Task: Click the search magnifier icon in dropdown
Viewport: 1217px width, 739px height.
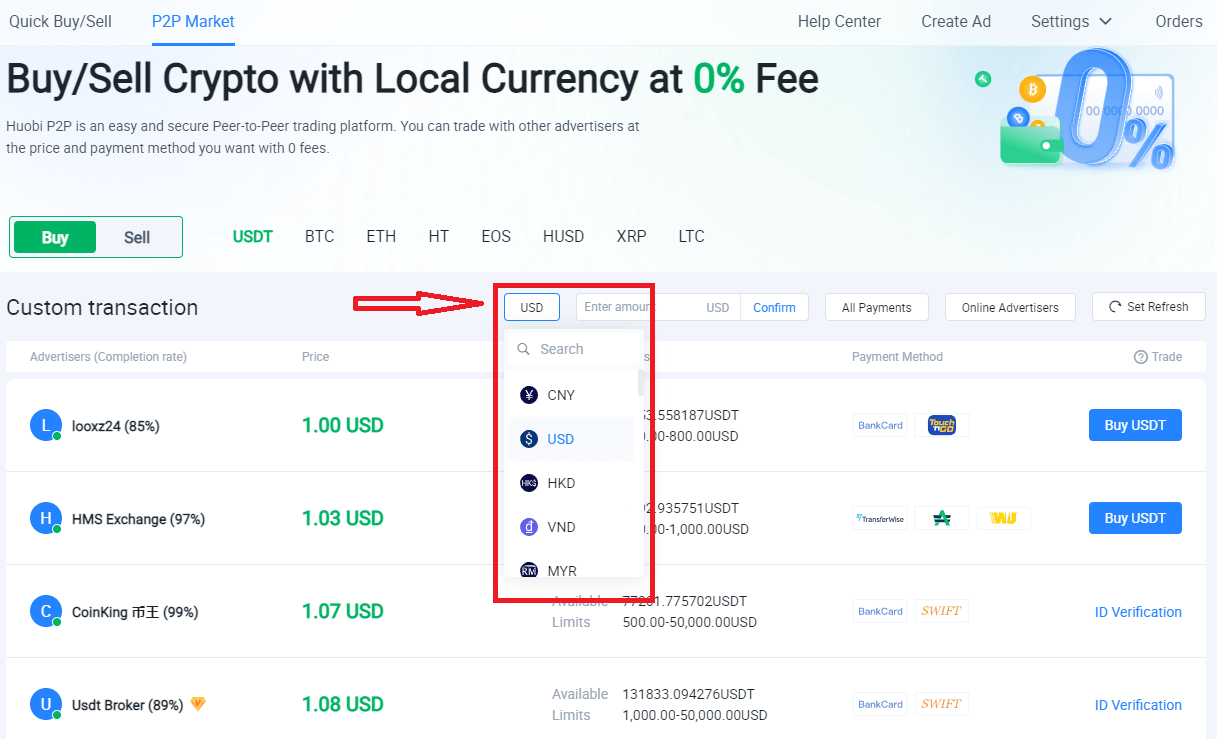Action: [524, 349]
